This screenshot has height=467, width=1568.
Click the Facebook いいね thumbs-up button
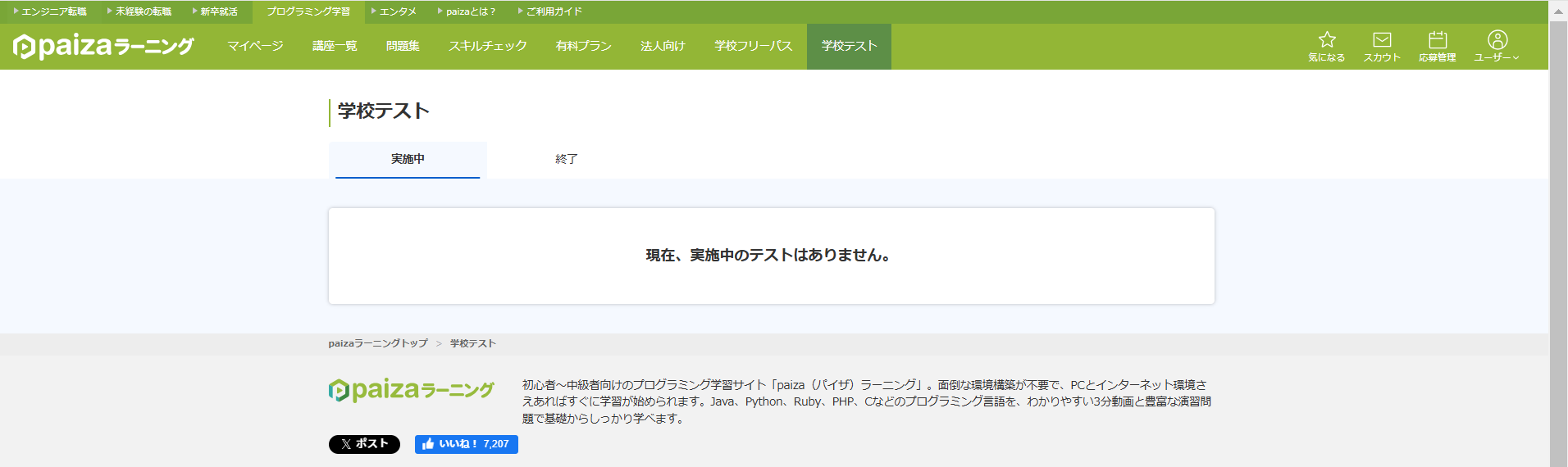pos(466,444)
